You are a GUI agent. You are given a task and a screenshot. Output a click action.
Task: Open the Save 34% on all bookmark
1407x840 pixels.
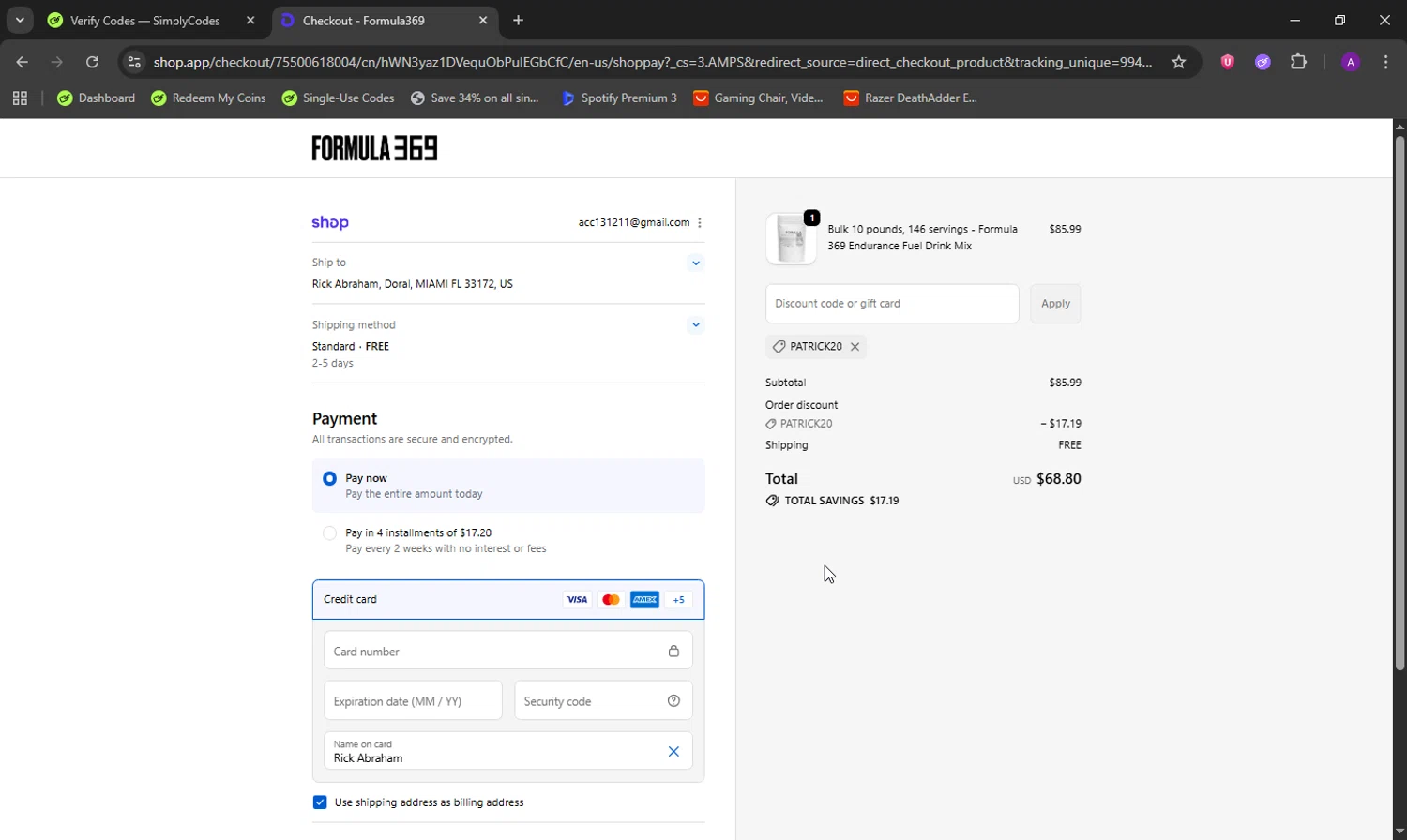click(475, 97)
